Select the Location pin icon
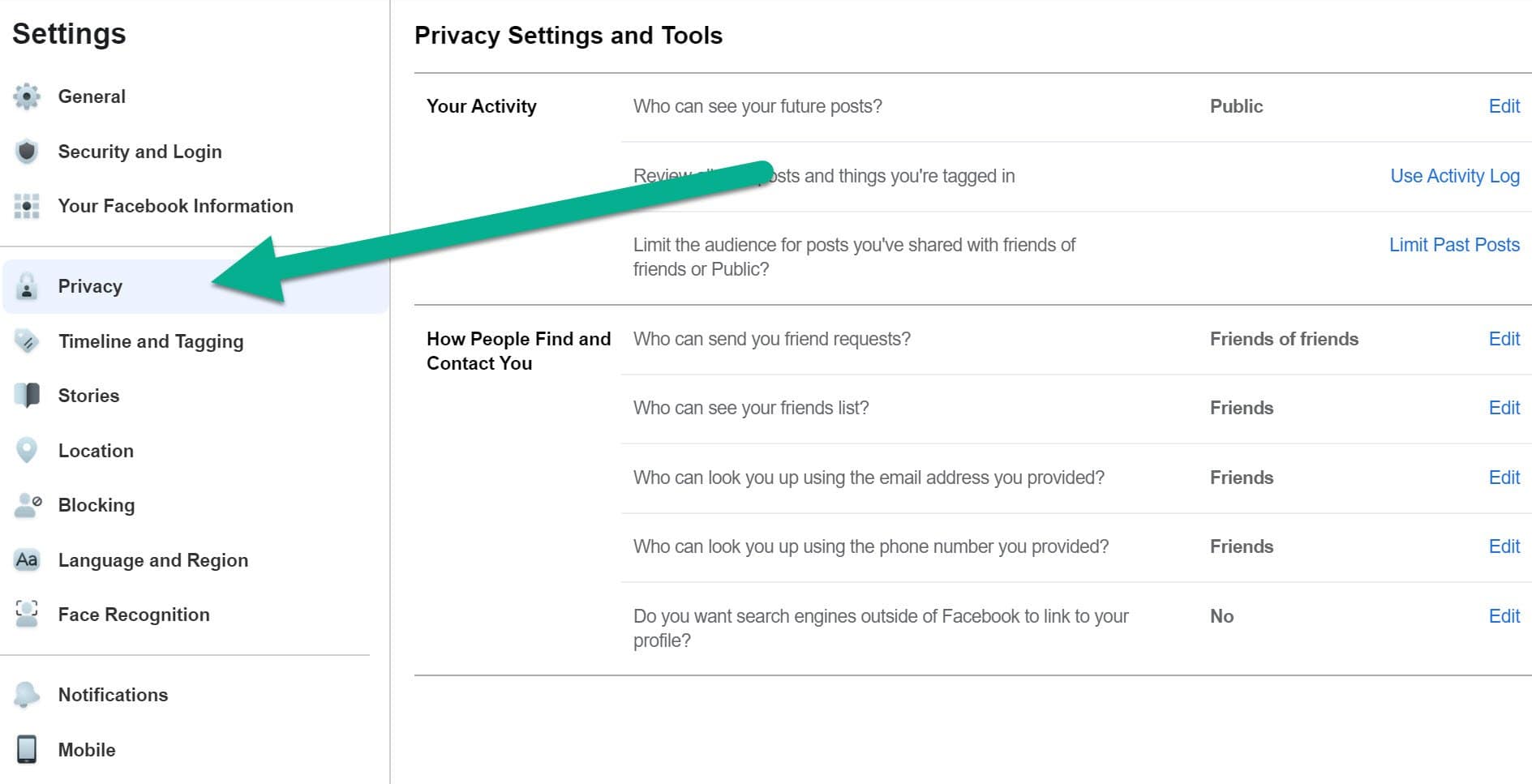This screenshot has height=784, width=1532. [x=27, y=450]
